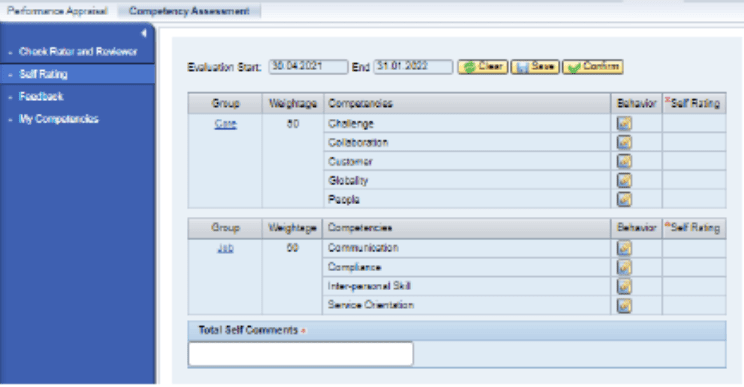Click Self Rating cell for People
Viewport: 744px width, 387px height.
coord(694,199)
